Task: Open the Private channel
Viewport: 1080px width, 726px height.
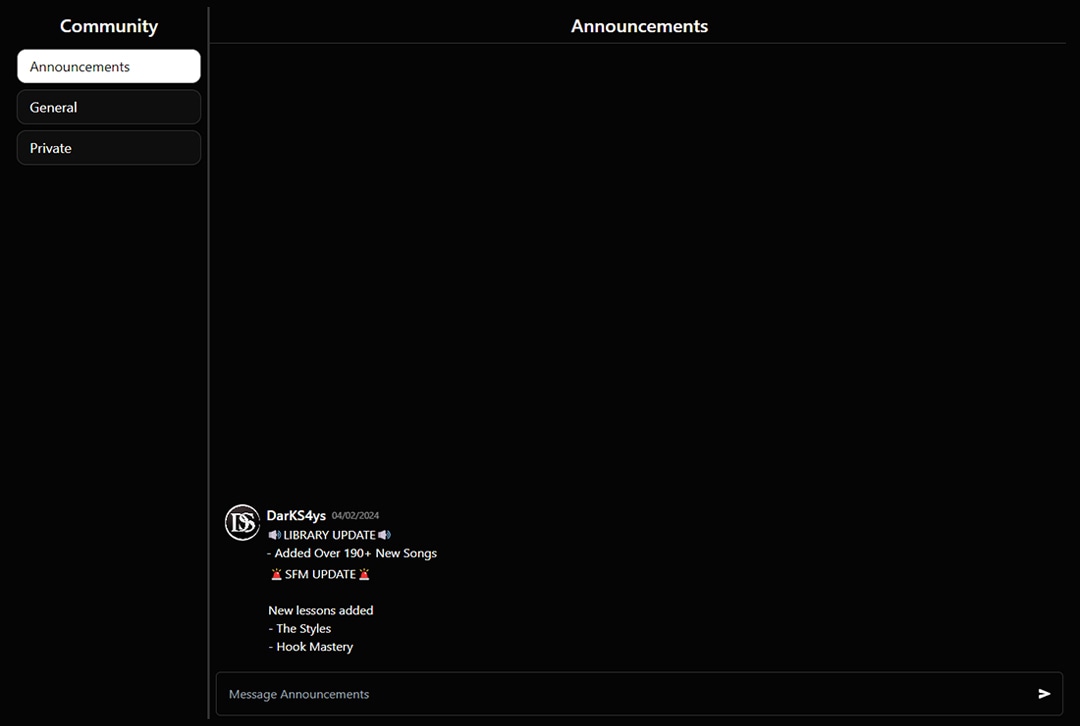Action: (109, 148)
